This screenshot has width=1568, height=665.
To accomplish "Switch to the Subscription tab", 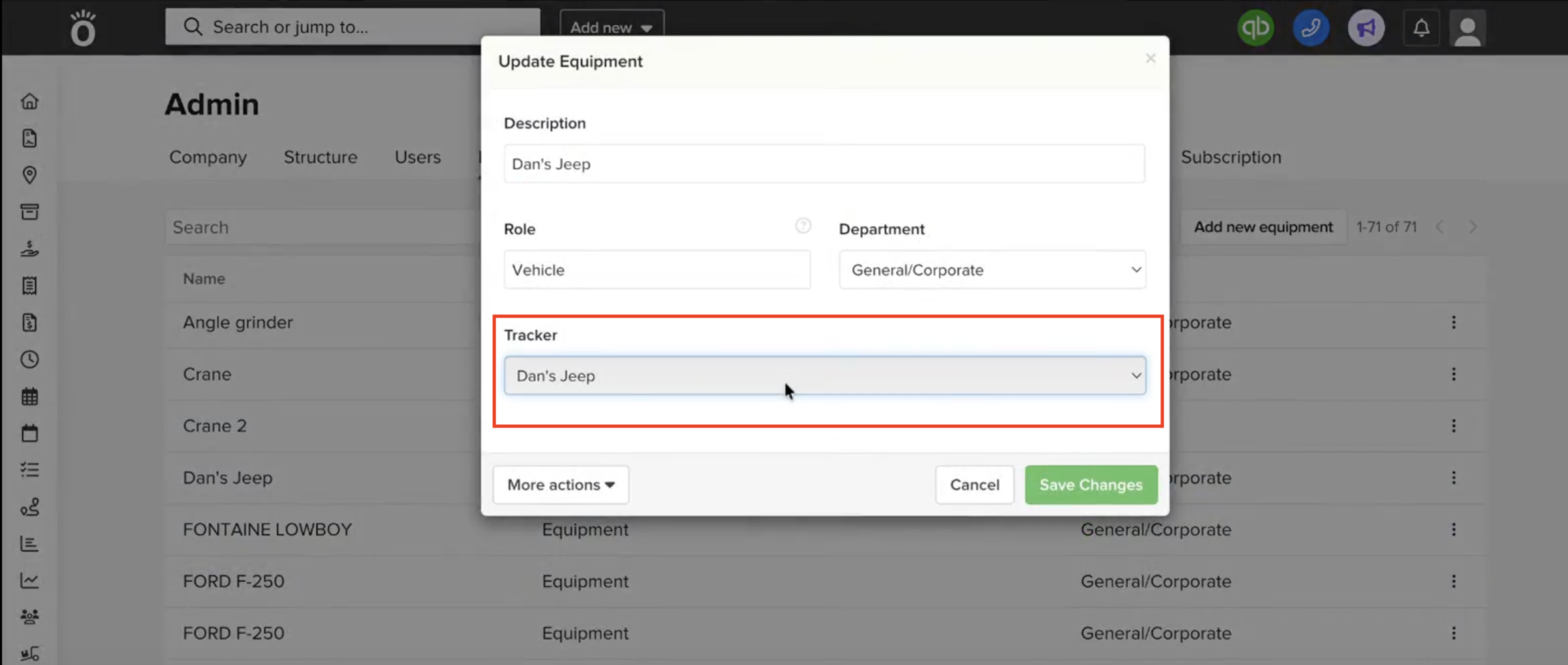I will (x=1230, y=157).
